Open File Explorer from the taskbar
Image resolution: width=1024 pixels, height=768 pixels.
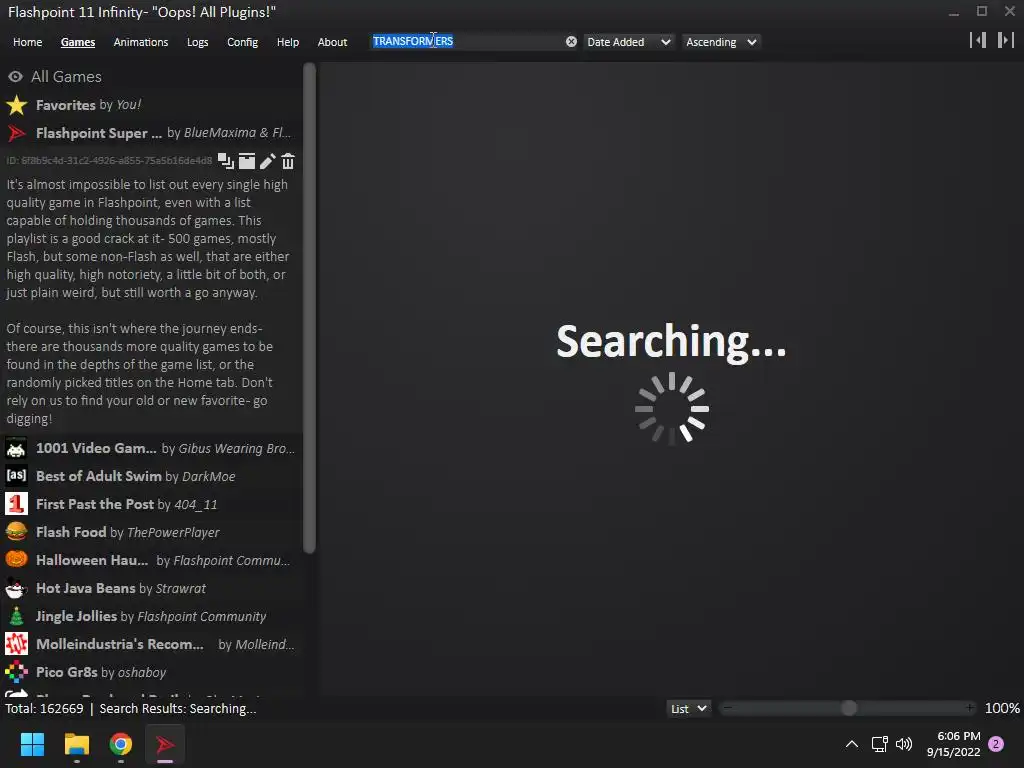(76, 744)
